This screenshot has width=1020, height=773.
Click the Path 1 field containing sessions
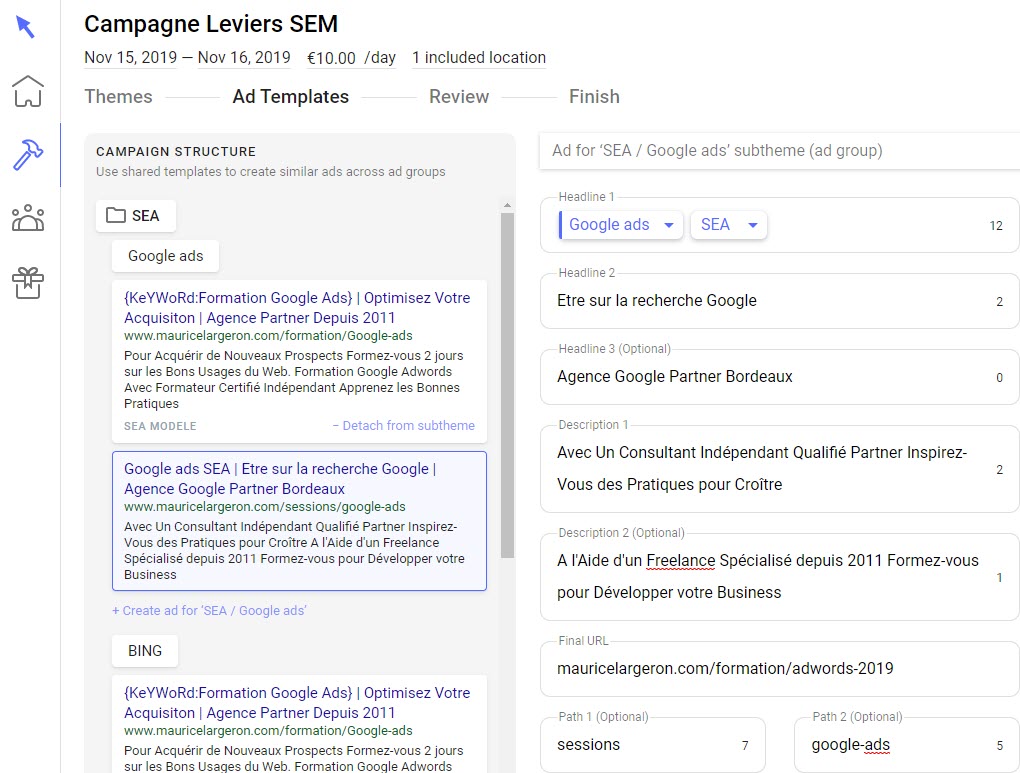(x=652, y=744)
